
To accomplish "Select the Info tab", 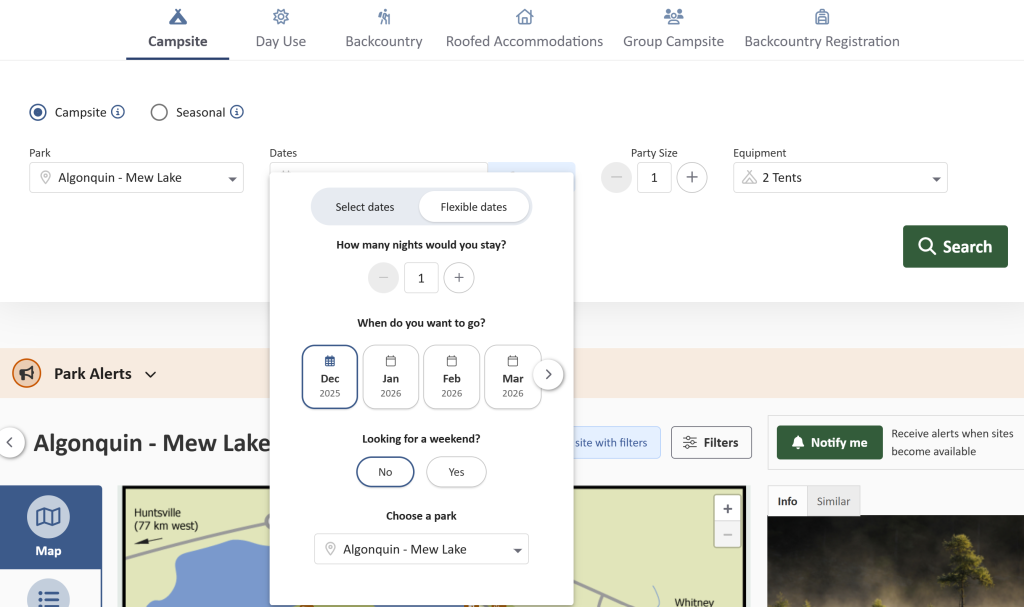I will click(787, 500).
